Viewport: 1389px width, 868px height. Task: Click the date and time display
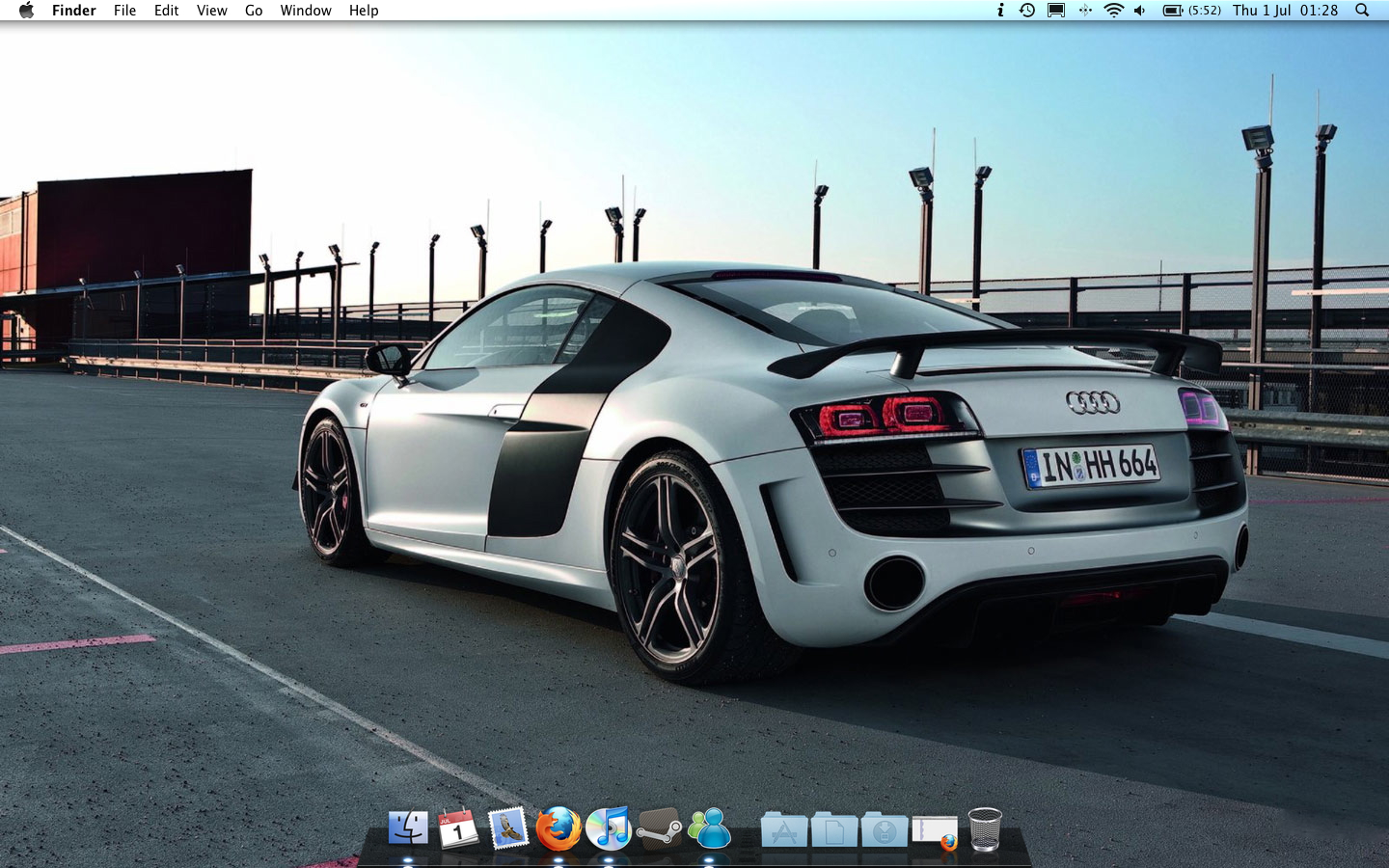pos(1285,11)
